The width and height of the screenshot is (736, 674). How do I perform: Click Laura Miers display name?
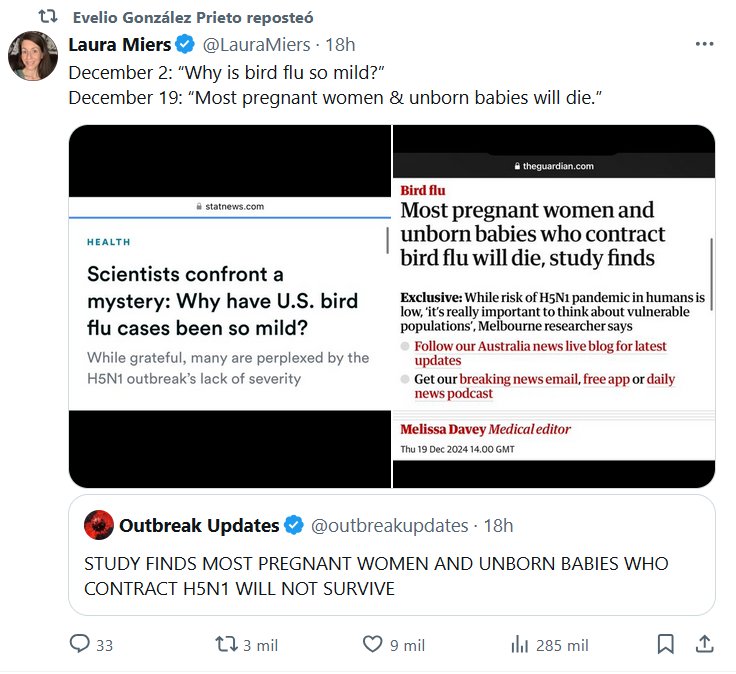coord(119,44)
